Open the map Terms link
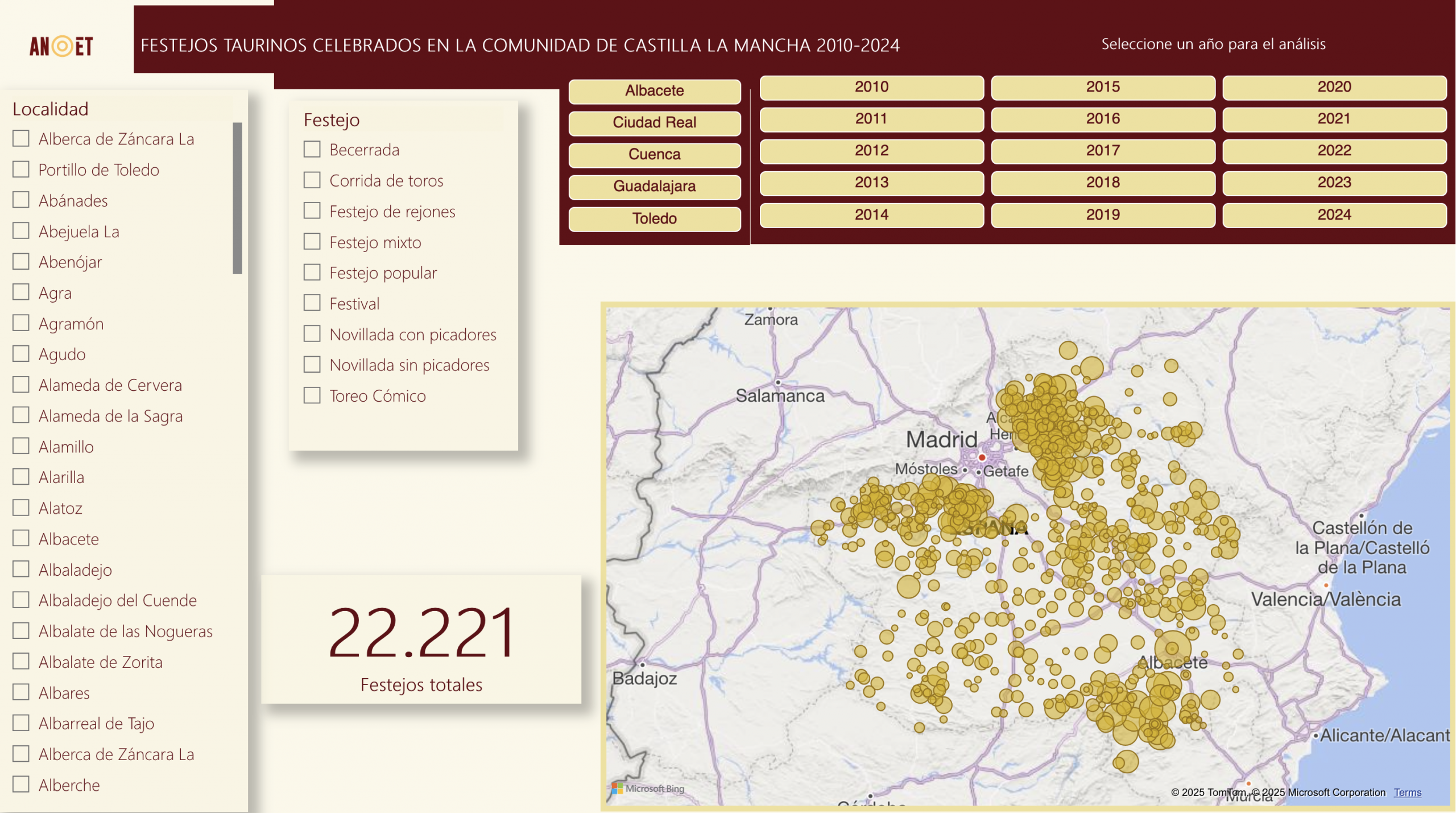The height and width of the screenshot is (813, 1456). [x=1407, y=793]
